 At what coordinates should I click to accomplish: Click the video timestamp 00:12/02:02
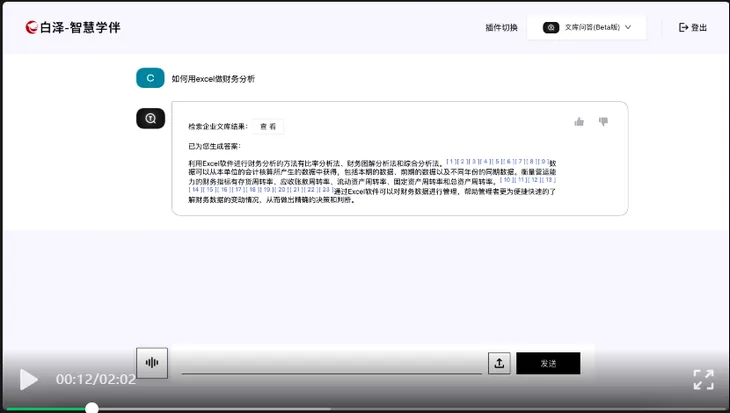pyautogui.click(x=96, y=379)
